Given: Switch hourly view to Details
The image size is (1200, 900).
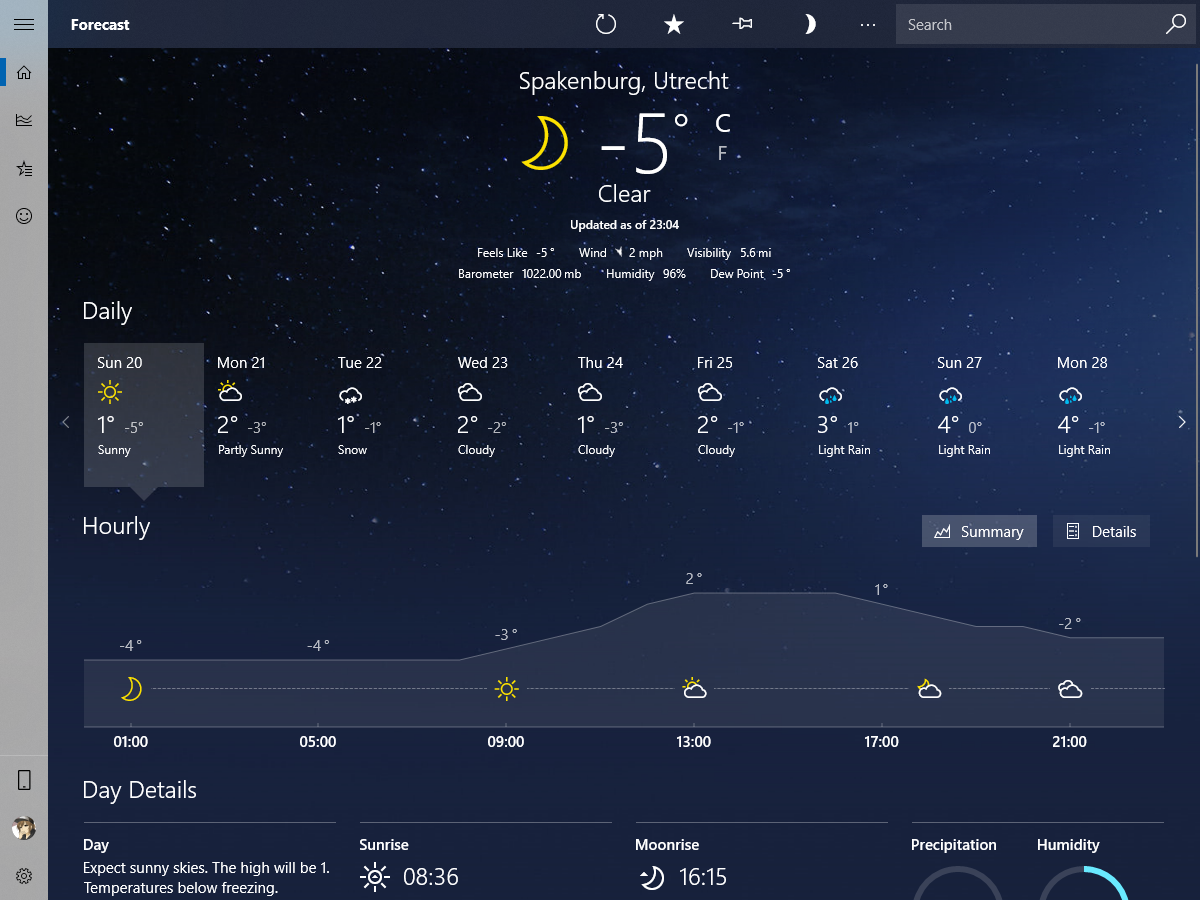Looking at the screenshot, I should (1101, 531).
